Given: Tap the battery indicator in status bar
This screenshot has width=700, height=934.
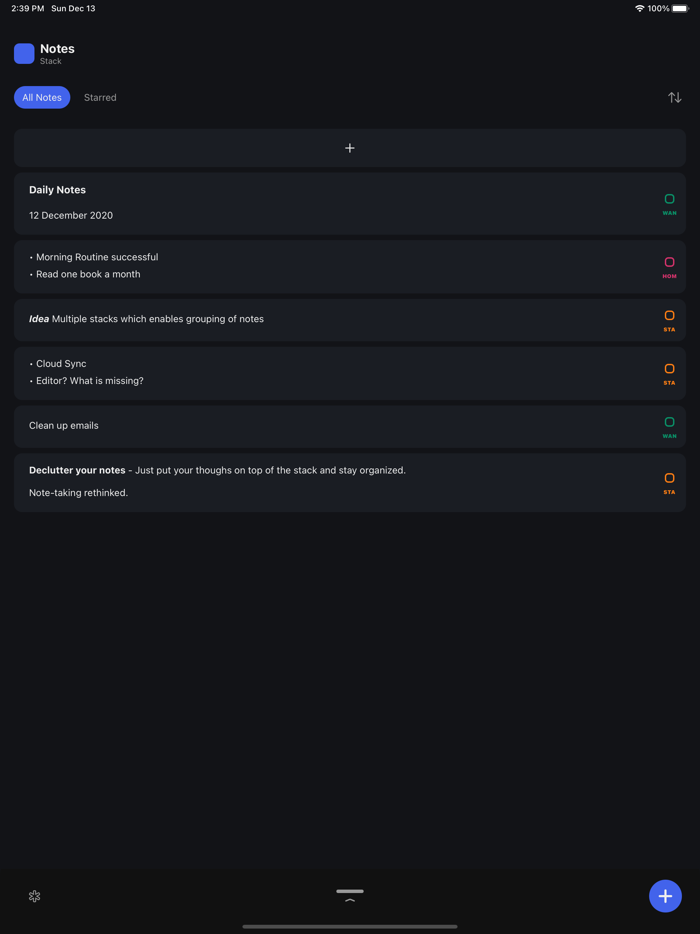Looking at the screenshot, I should [680, 8].
